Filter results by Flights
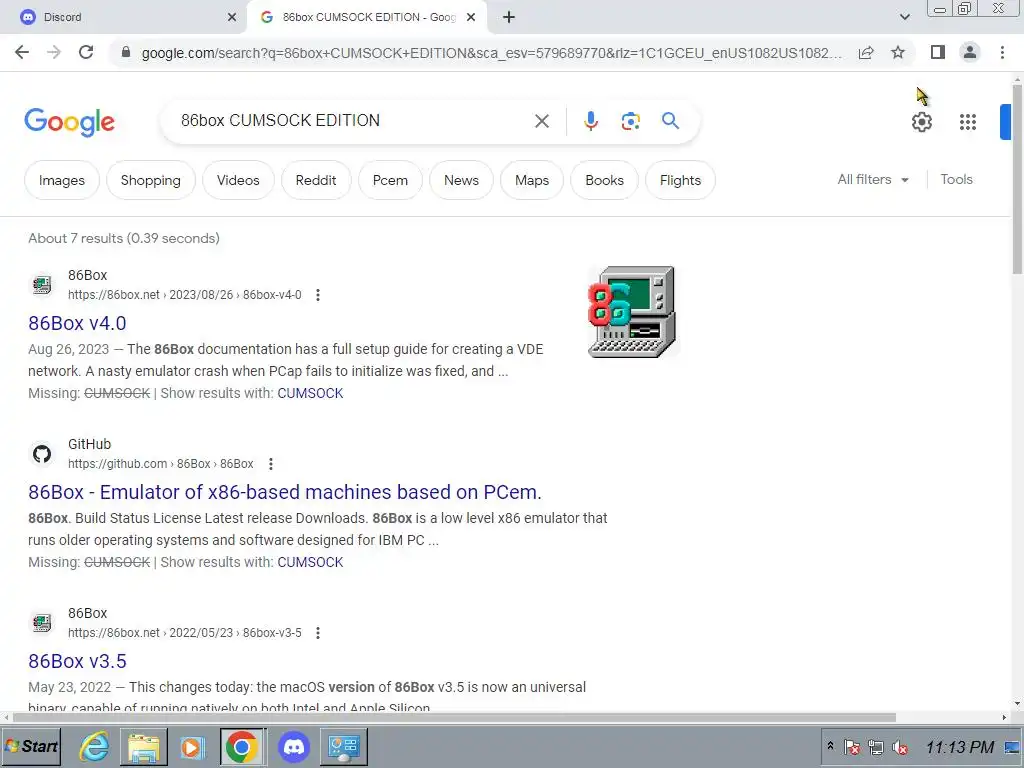Viewport: 1024px width, 768px height. [x=680, y=180]
